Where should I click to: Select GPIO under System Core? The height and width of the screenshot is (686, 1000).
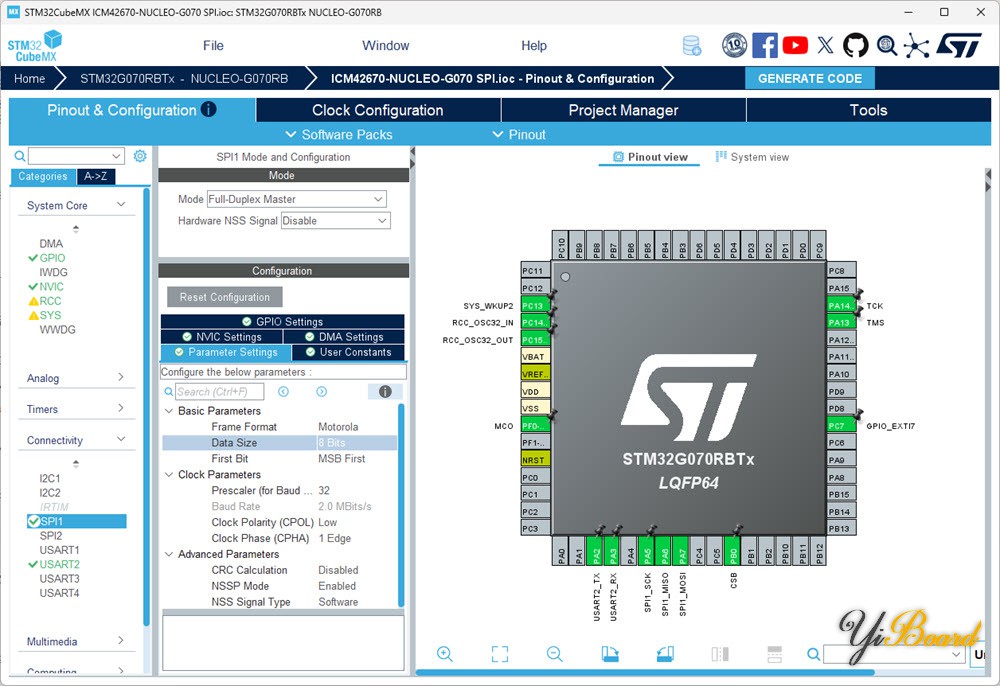point(52,258)
